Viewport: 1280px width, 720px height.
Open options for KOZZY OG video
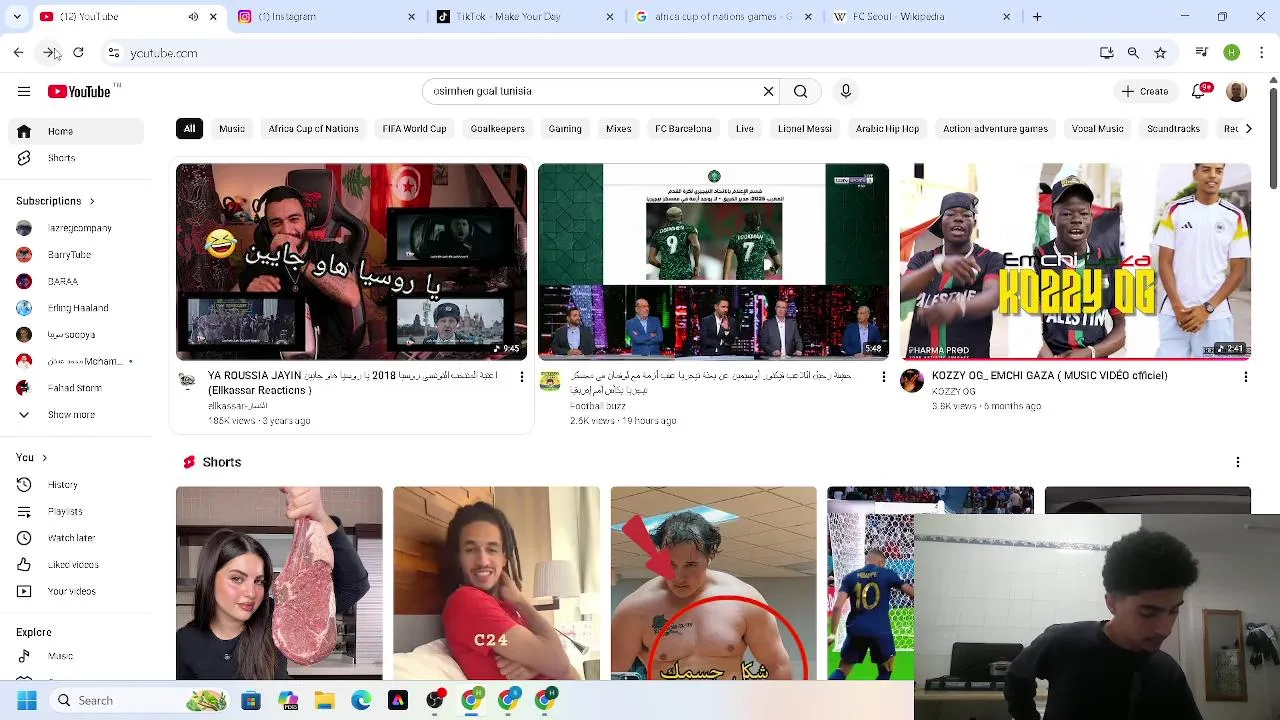pyautogui.click(x=1245, y=376)
